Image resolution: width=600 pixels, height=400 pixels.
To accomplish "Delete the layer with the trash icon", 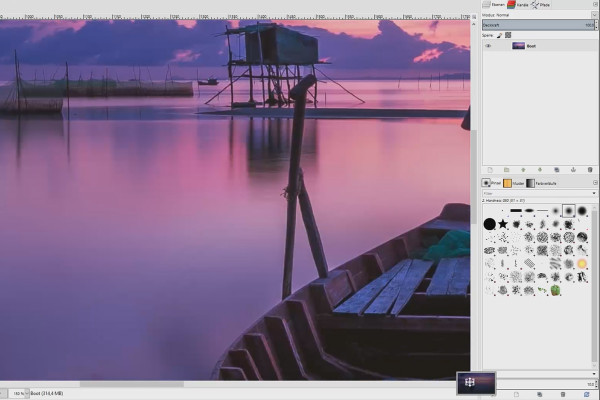I will point(590,170).
